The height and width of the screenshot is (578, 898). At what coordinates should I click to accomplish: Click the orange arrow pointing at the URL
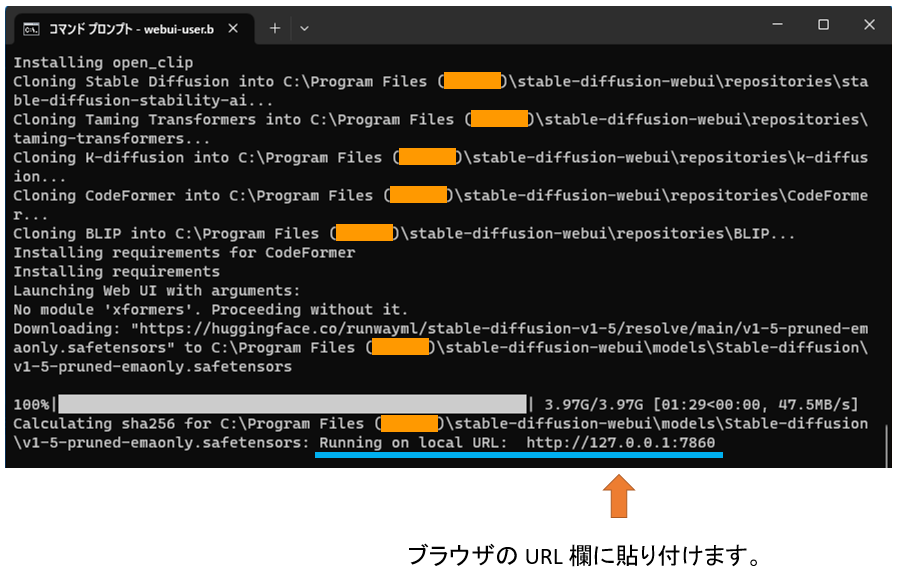620,494
